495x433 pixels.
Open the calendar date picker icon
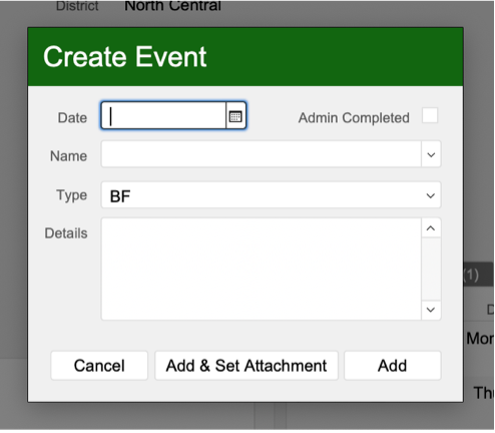pos(236,116)
